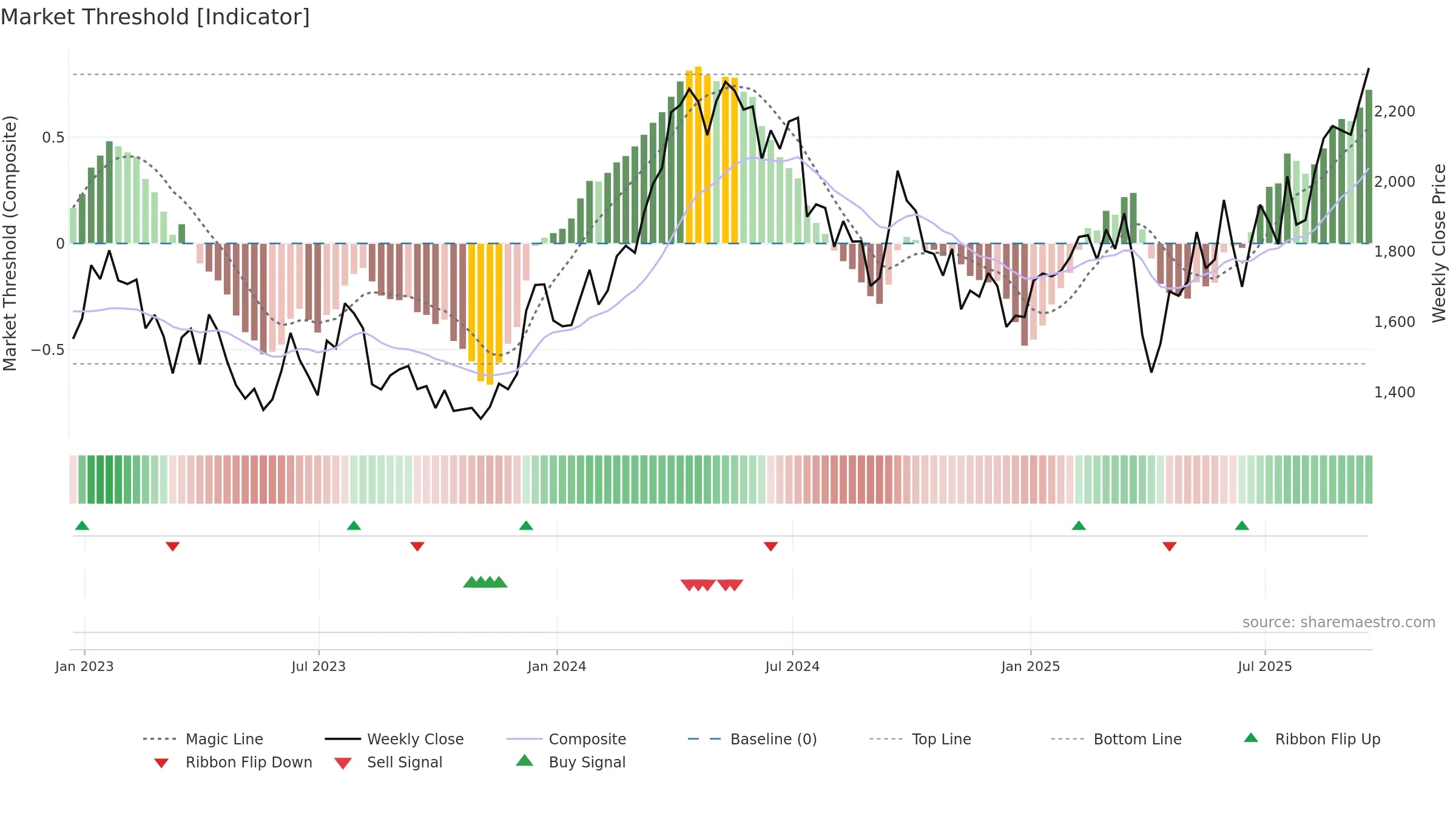The height and width of the screenshot is (819, 1456).
Task: Click the ribbon flip up marker at Jan 2023
Action: [82, 525]
